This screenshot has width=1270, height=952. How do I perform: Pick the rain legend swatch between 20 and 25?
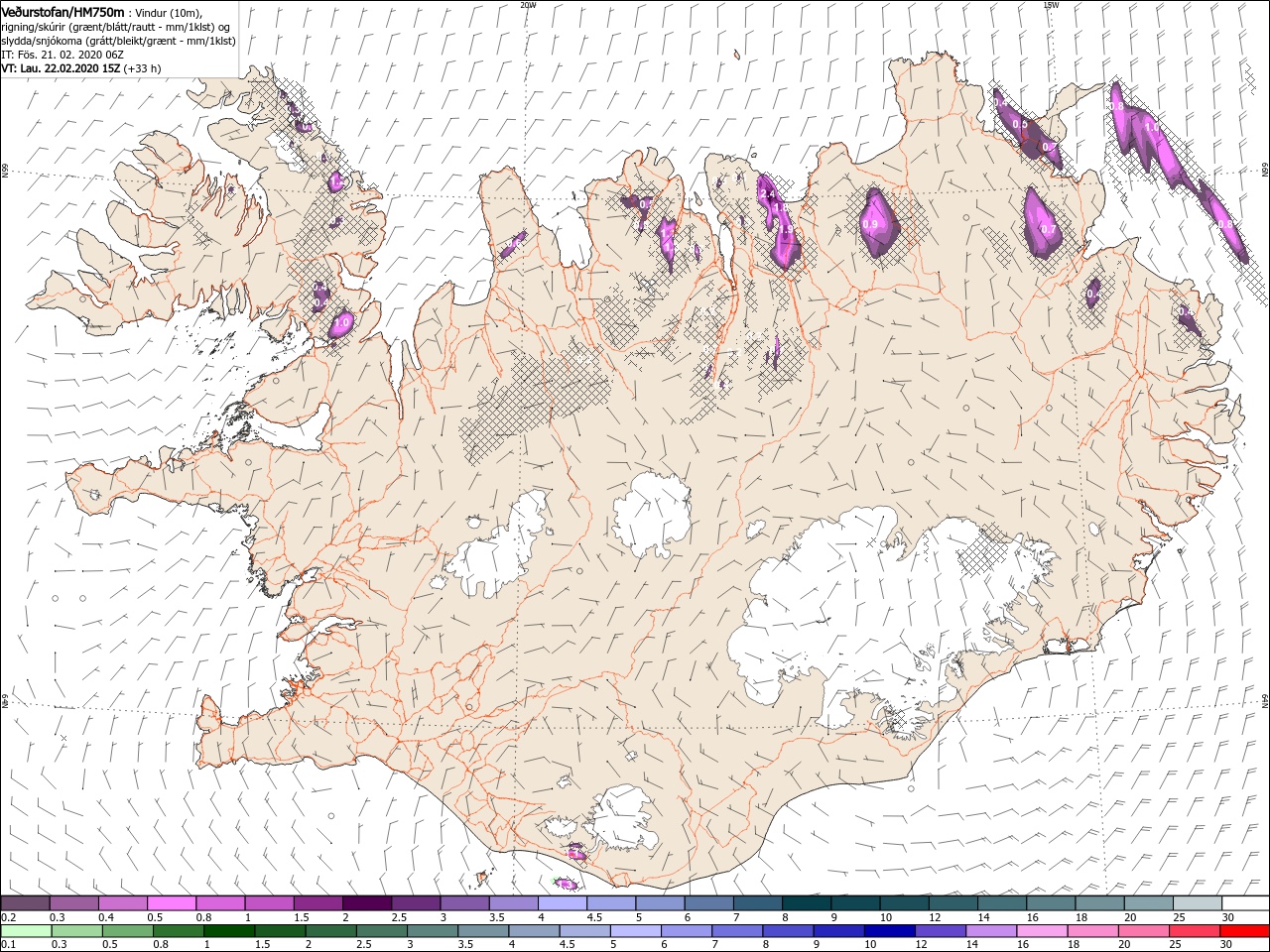(x=1146, y=930)
